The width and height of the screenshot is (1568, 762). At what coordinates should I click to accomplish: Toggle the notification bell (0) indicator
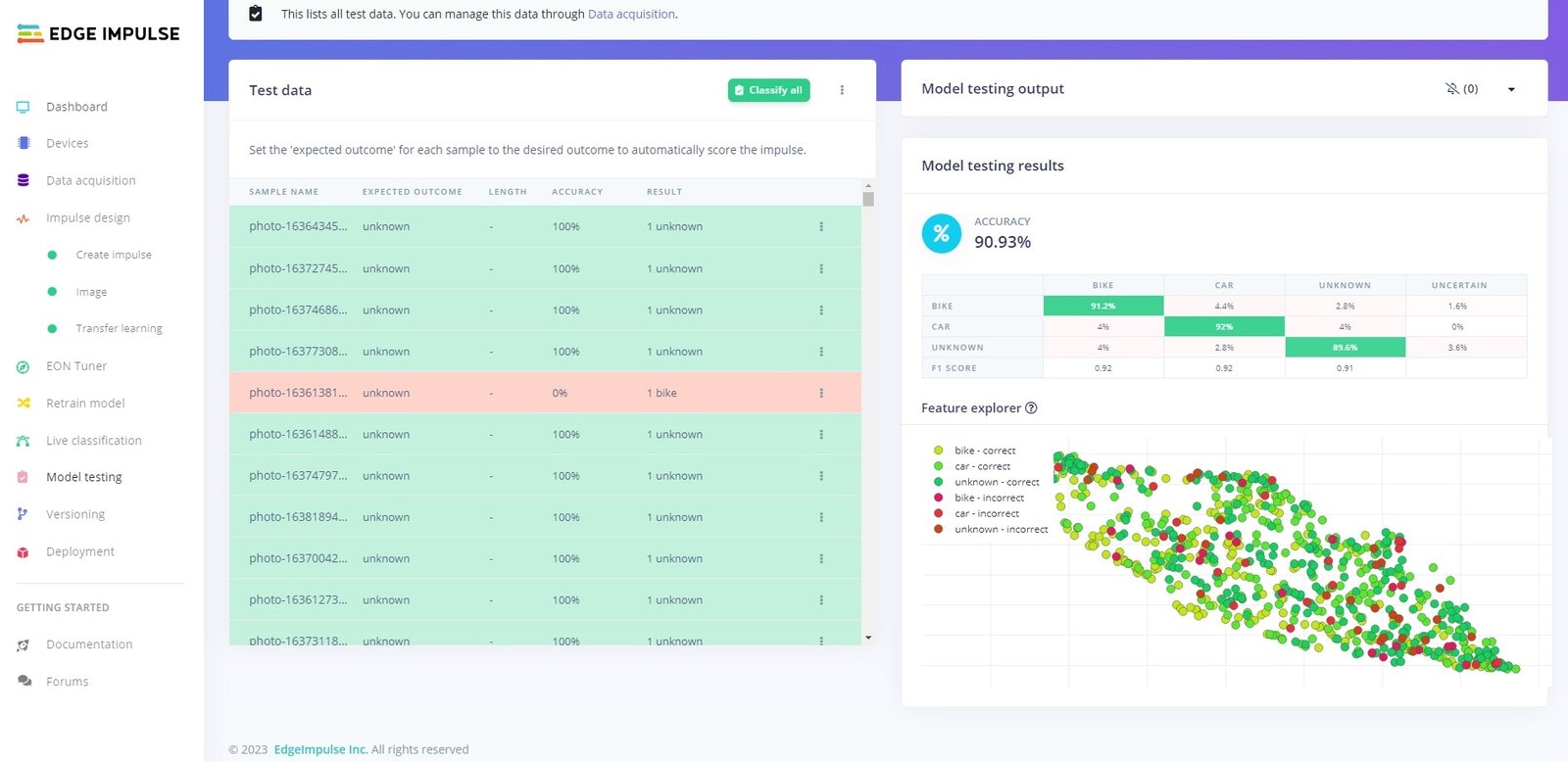coord(1461,89)
